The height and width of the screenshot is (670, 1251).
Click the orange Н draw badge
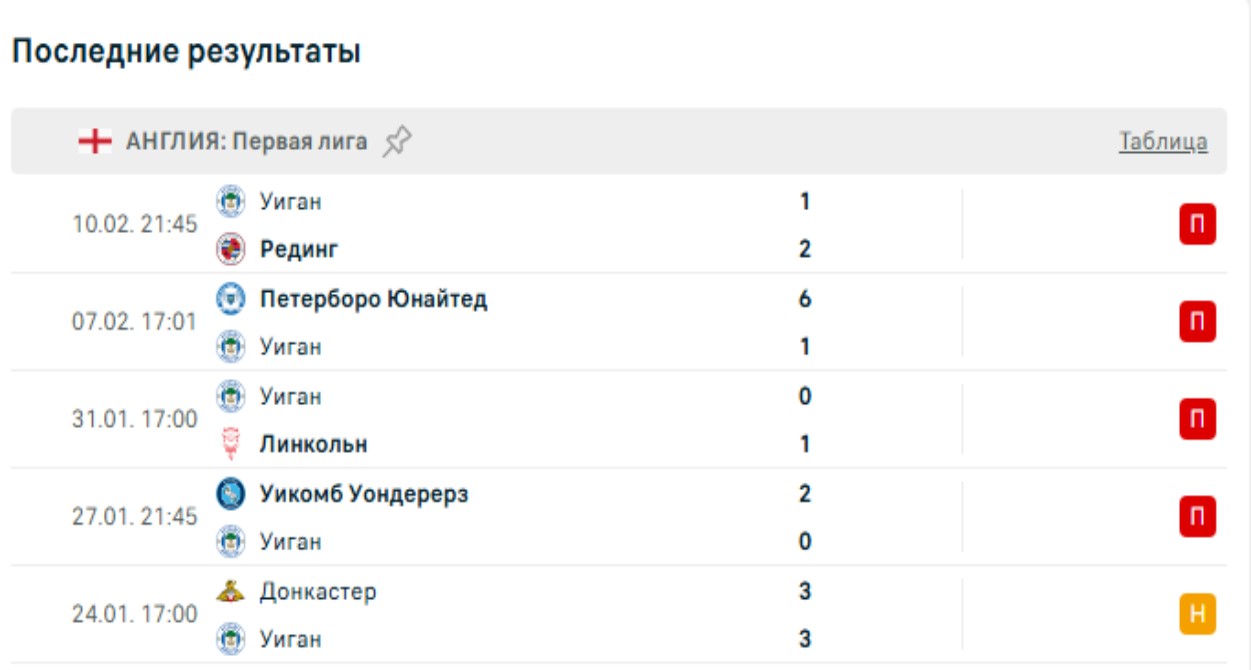tap(1197, 614)
